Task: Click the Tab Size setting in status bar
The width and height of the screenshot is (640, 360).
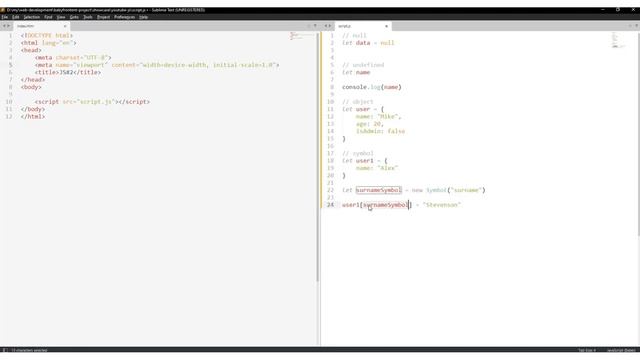Action: 587,350
